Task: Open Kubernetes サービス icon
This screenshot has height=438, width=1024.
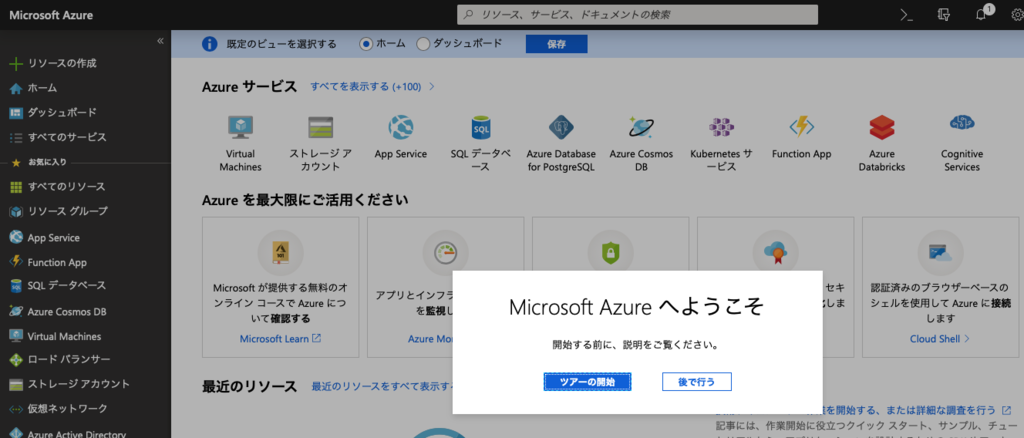Action: 722,127
